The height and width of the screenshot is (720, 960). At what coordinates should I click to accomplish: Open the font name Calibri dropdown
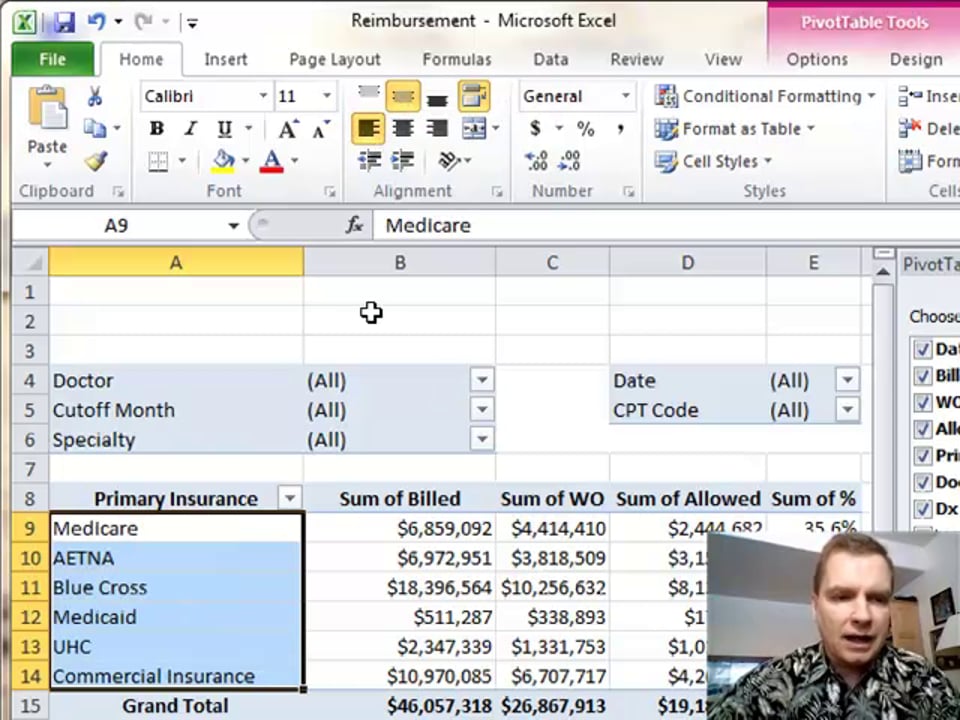pos(263,96)
